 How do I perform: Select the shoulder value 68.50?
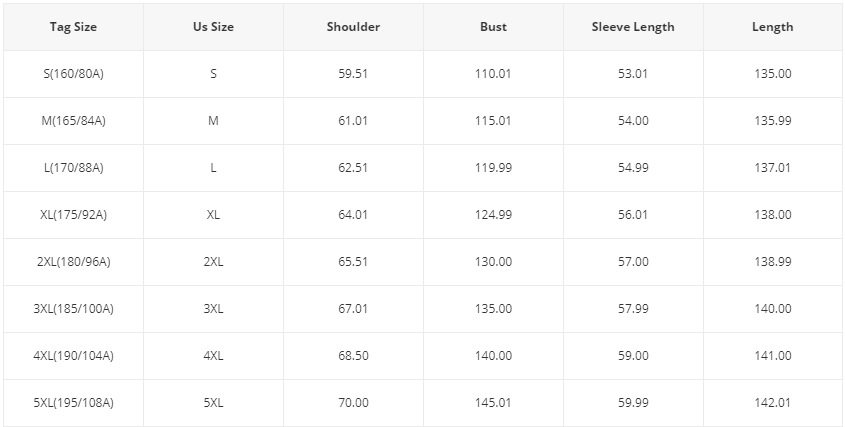click(x=353, y=356)
